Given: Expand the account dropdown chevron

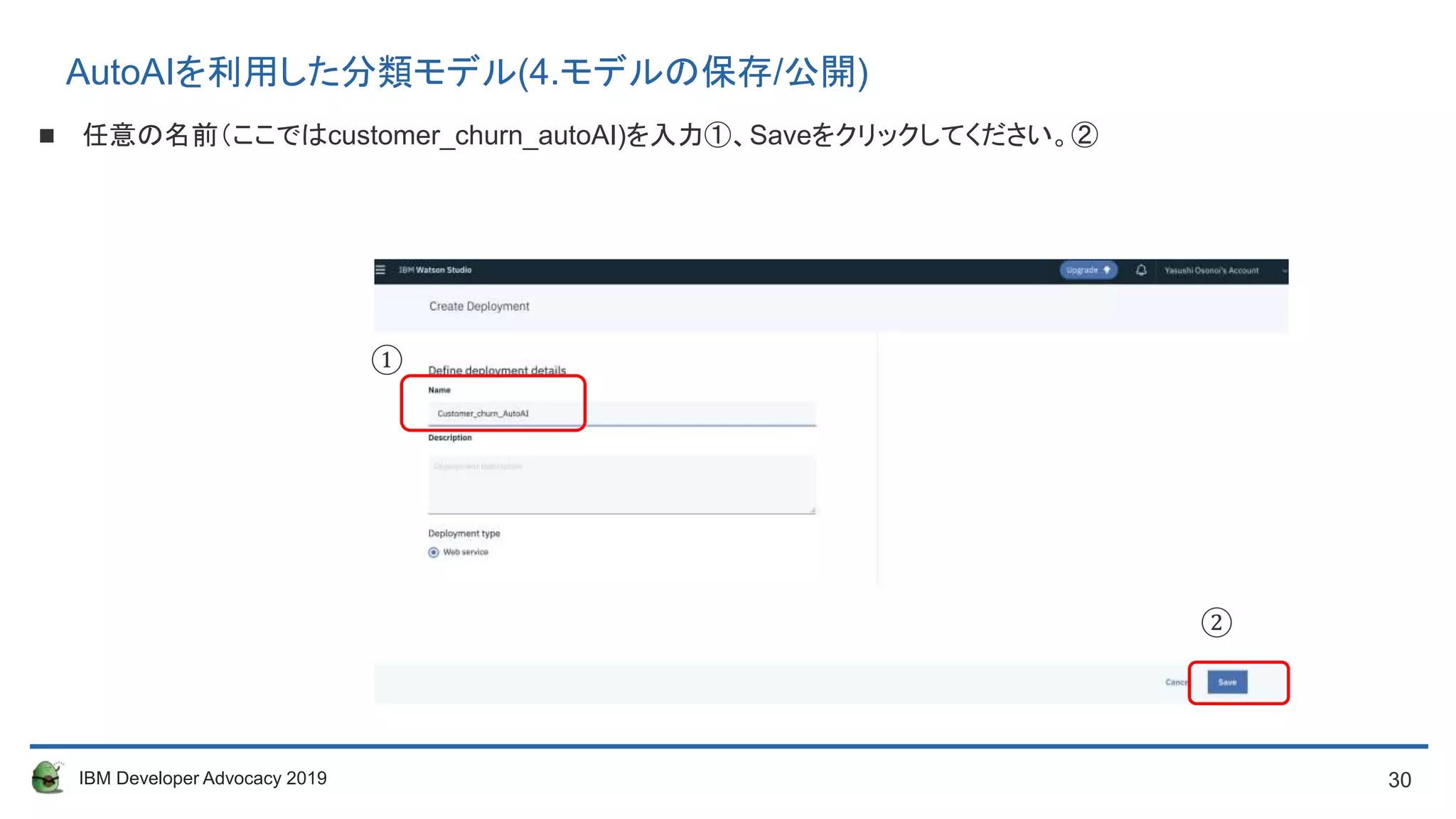Looking at the screenshot, I should click(1284, 271).
